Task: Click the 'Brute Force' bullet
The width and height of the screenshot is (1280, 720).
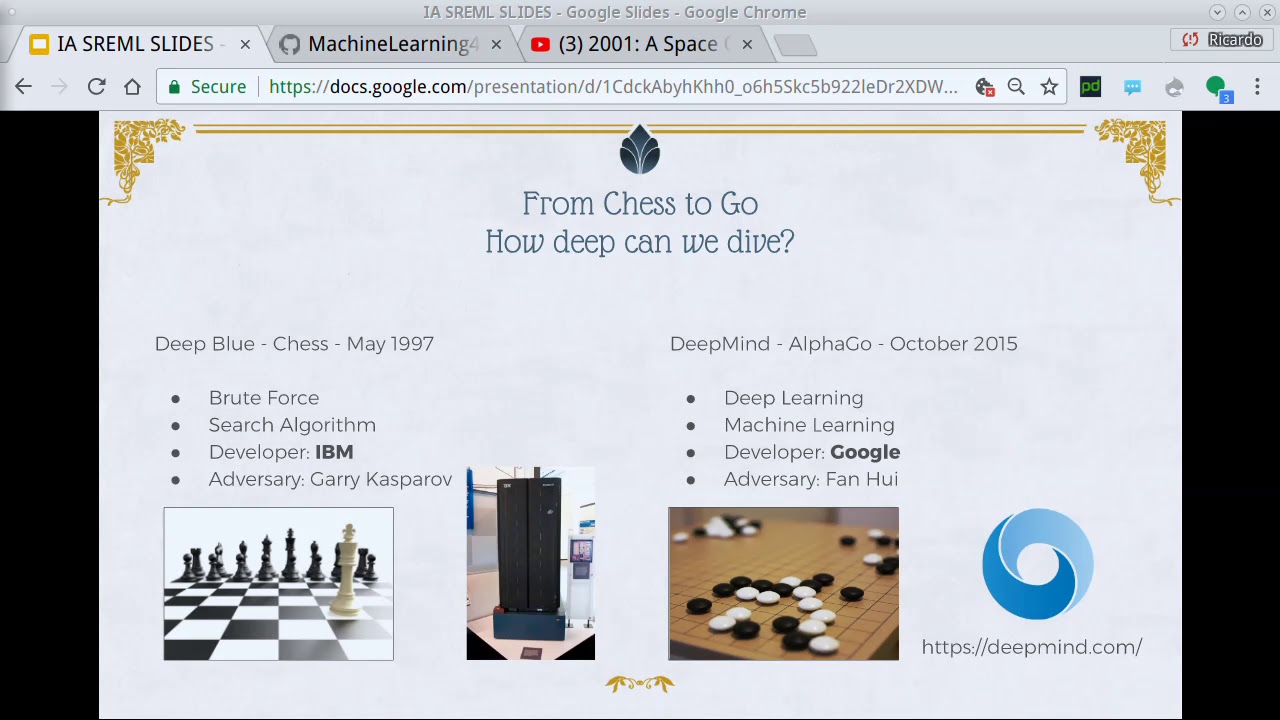Action: [264, 398]
